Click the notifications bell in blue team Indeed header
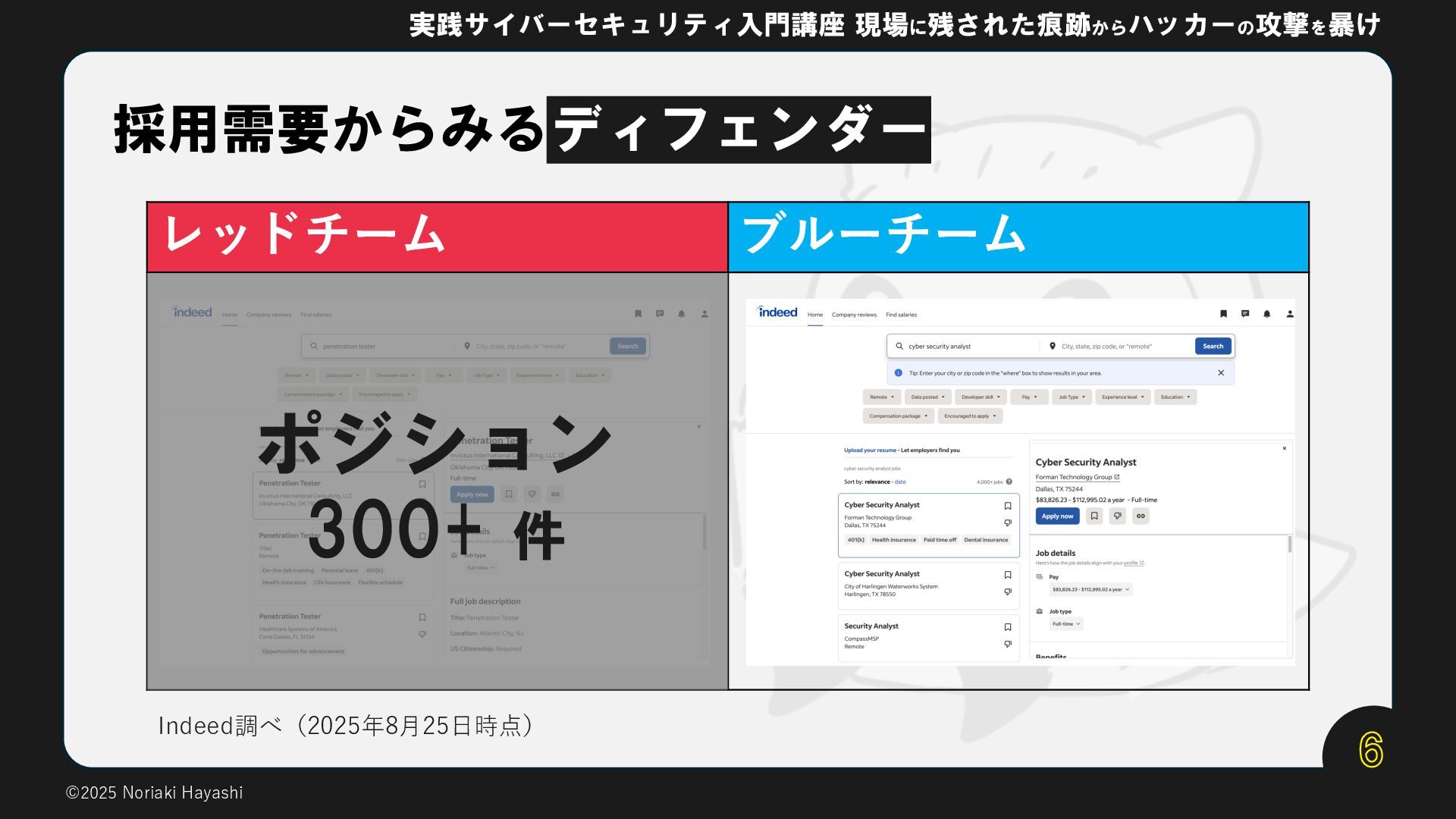 [1266, 314]
